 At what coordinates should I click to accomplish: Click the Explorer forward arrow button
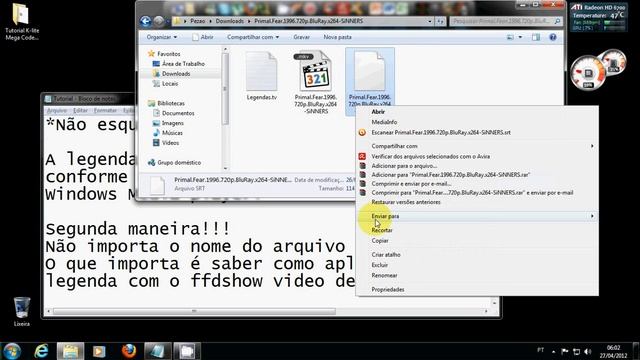159,21
